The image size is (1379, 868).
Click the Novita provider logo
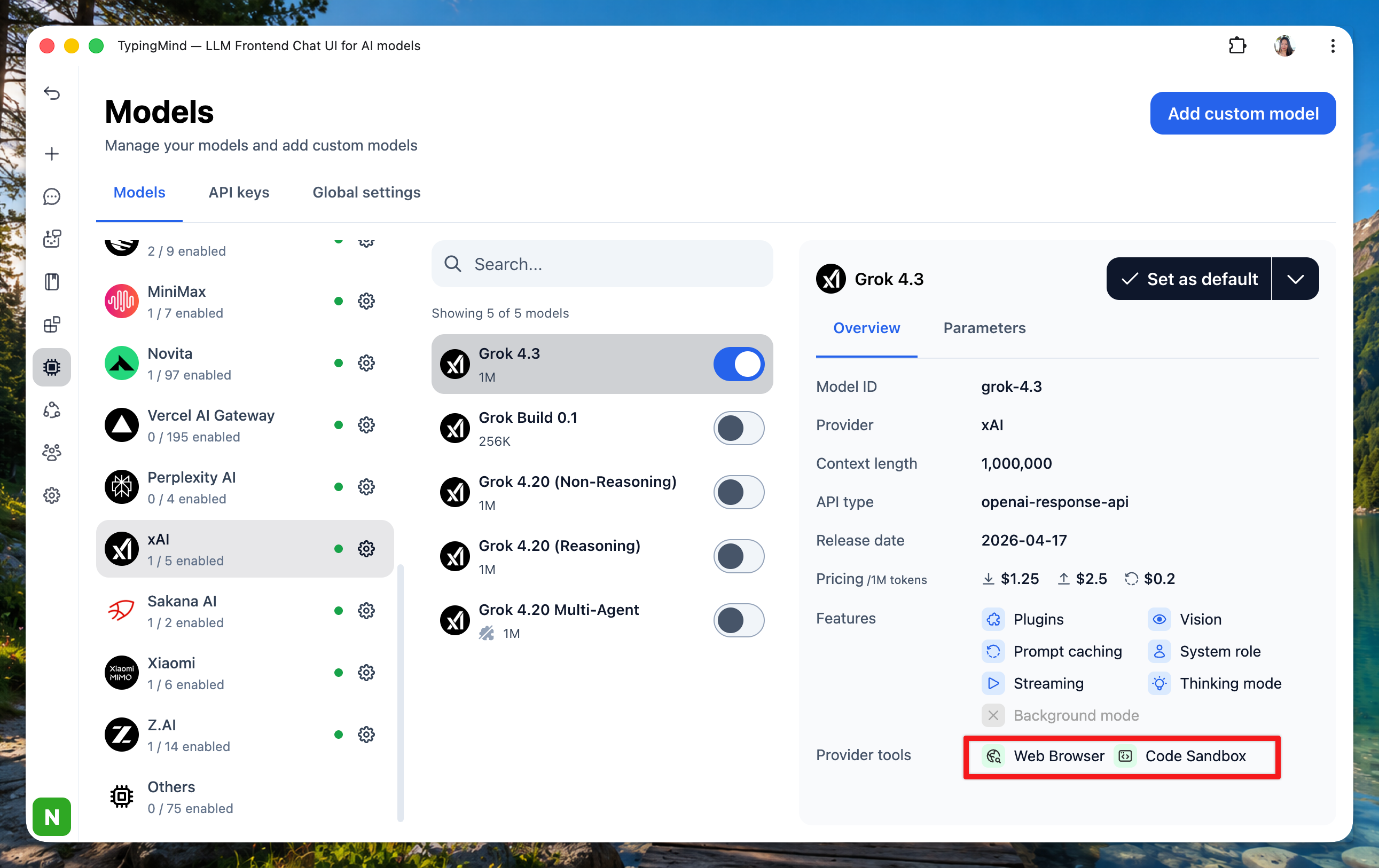[x=121, y=363]
